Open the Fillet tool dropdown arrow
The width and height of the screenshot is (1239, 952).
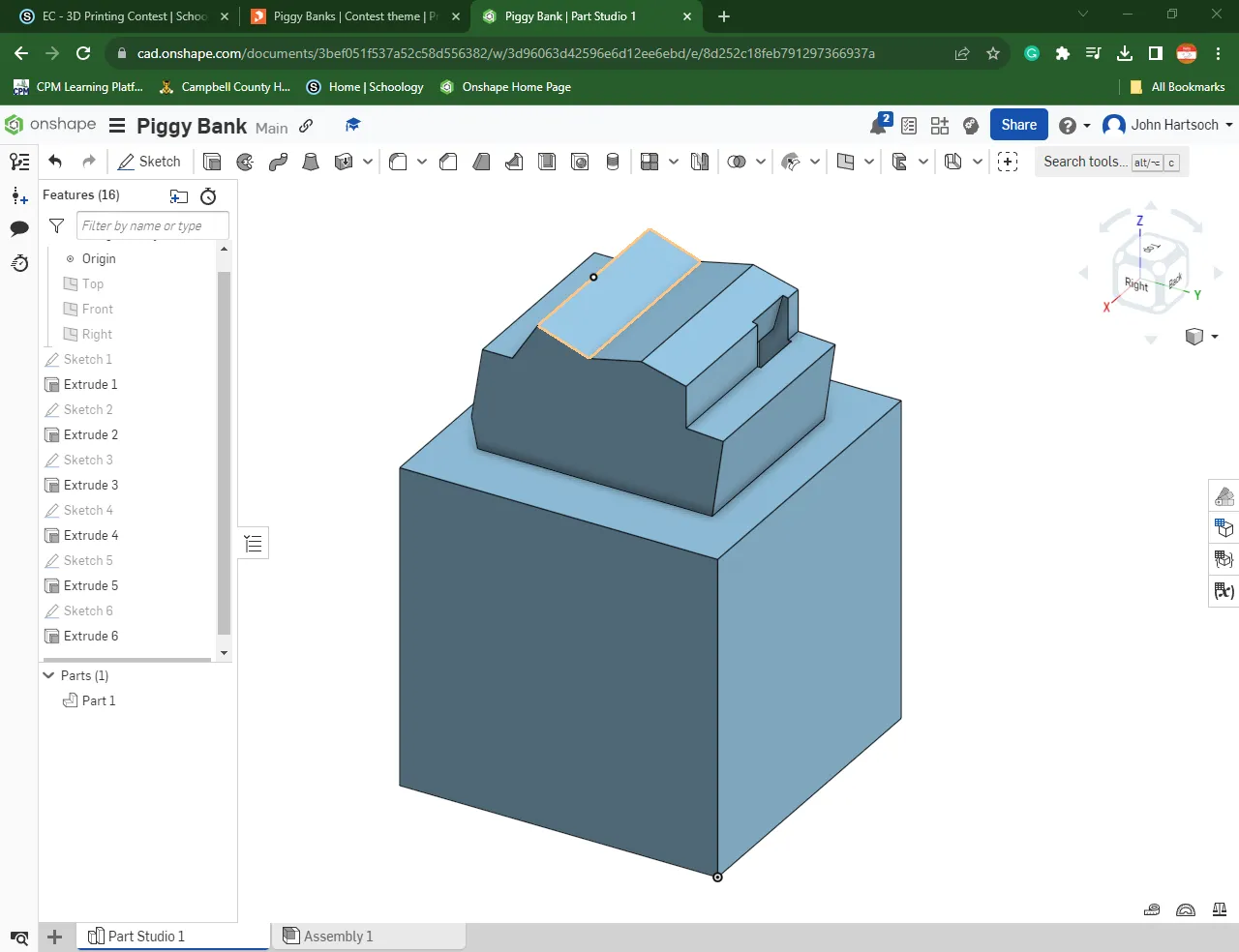tap(422, 162)
